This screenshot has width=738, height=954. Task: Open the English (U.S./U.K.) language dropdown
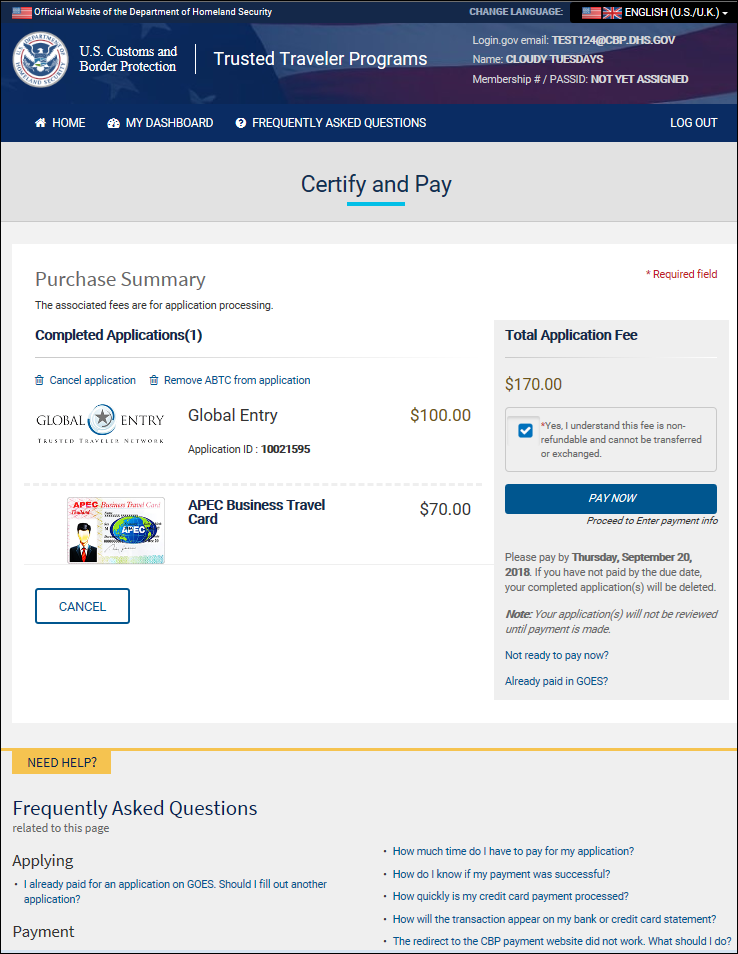(x=654, y=13)
